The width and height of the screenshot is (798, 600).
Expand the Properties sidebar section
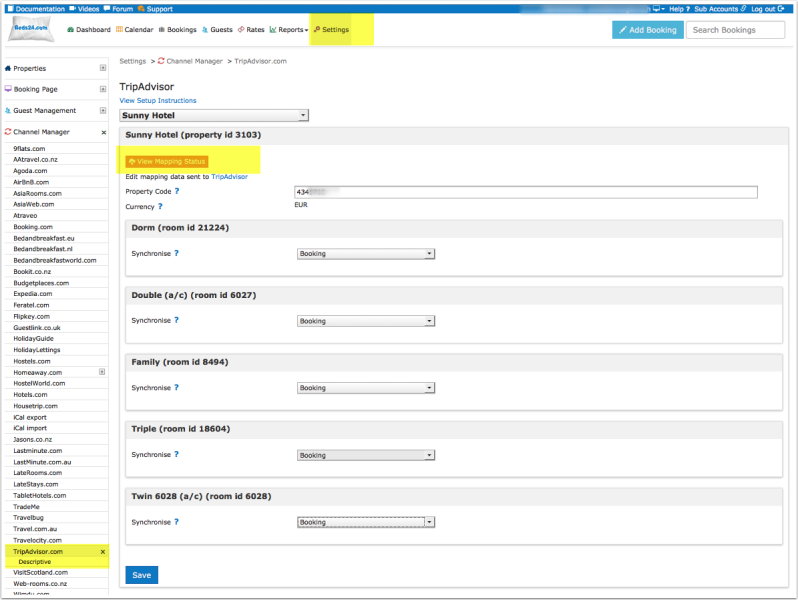pos(103,68)
